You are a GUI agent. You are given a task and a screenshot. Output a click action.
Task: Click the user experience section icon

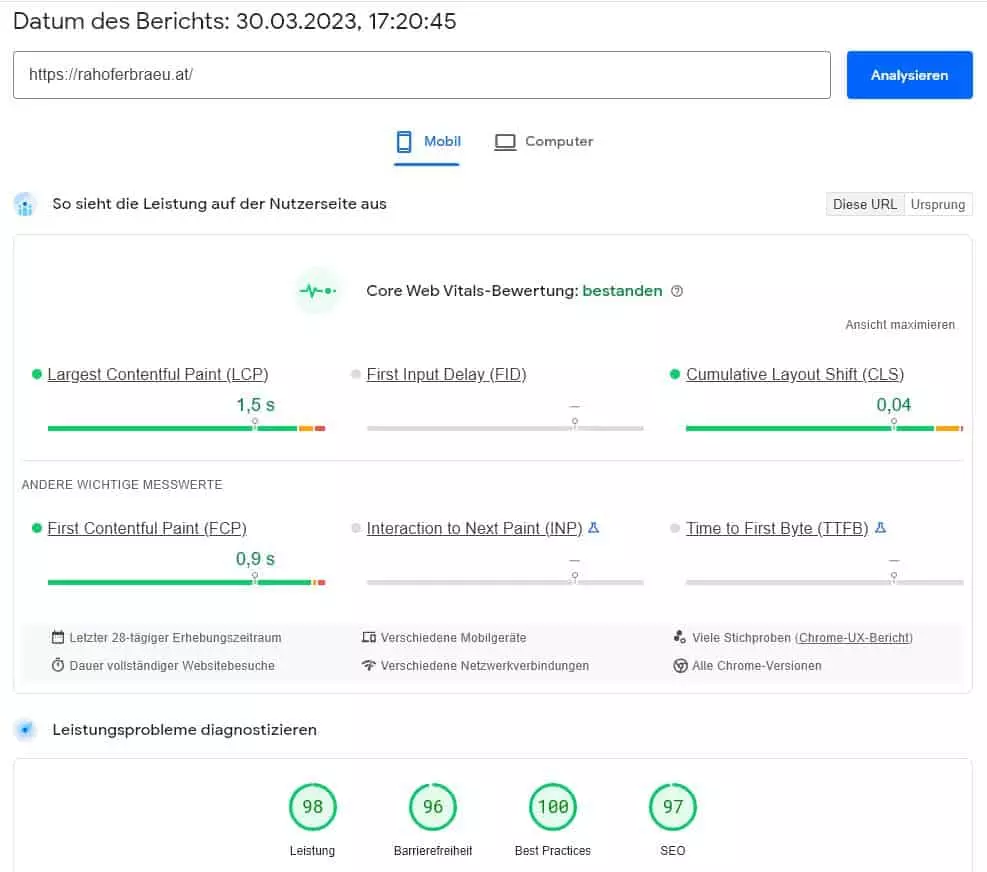click(25, 205)
